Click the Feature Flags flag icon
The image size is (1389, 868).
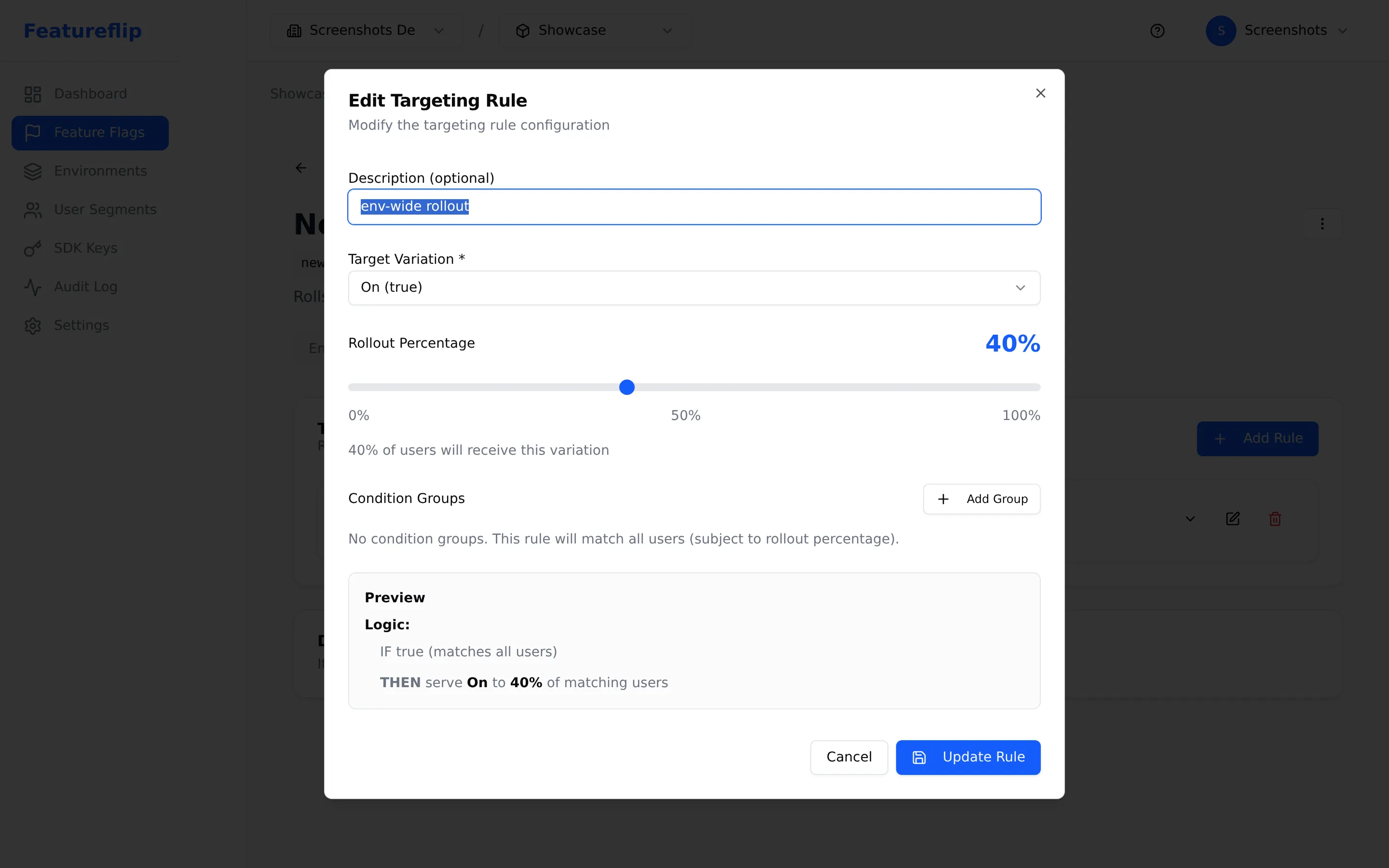[33, 133]
